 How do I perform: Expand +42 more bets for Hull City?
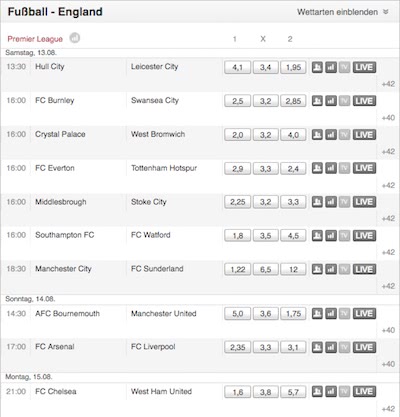tap(388, 84)
